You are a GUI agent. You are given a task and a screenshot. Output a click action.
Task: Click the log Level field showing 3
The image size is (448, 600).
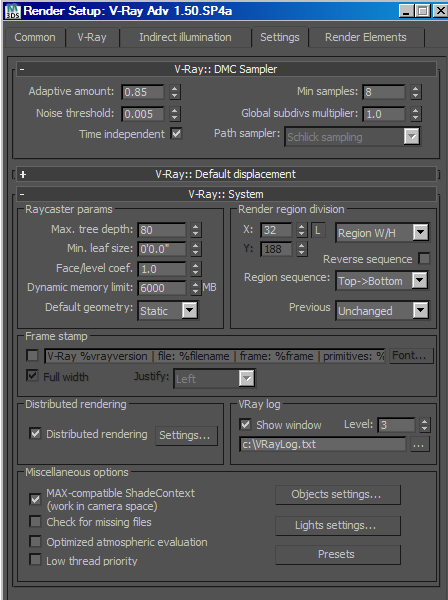pos(396,425)
